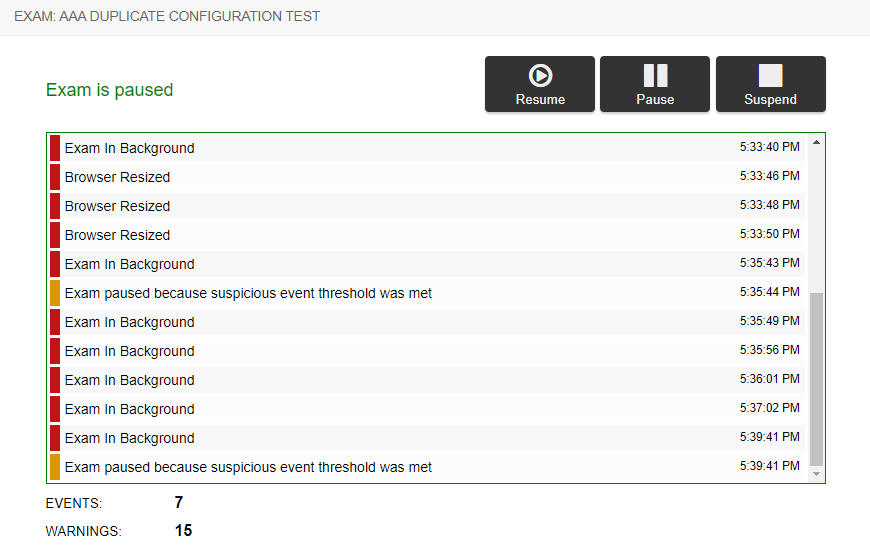The image size is (870, 552).
Task: Select the Browser Resized row at 5:33:48 PM
Action: 427,206
